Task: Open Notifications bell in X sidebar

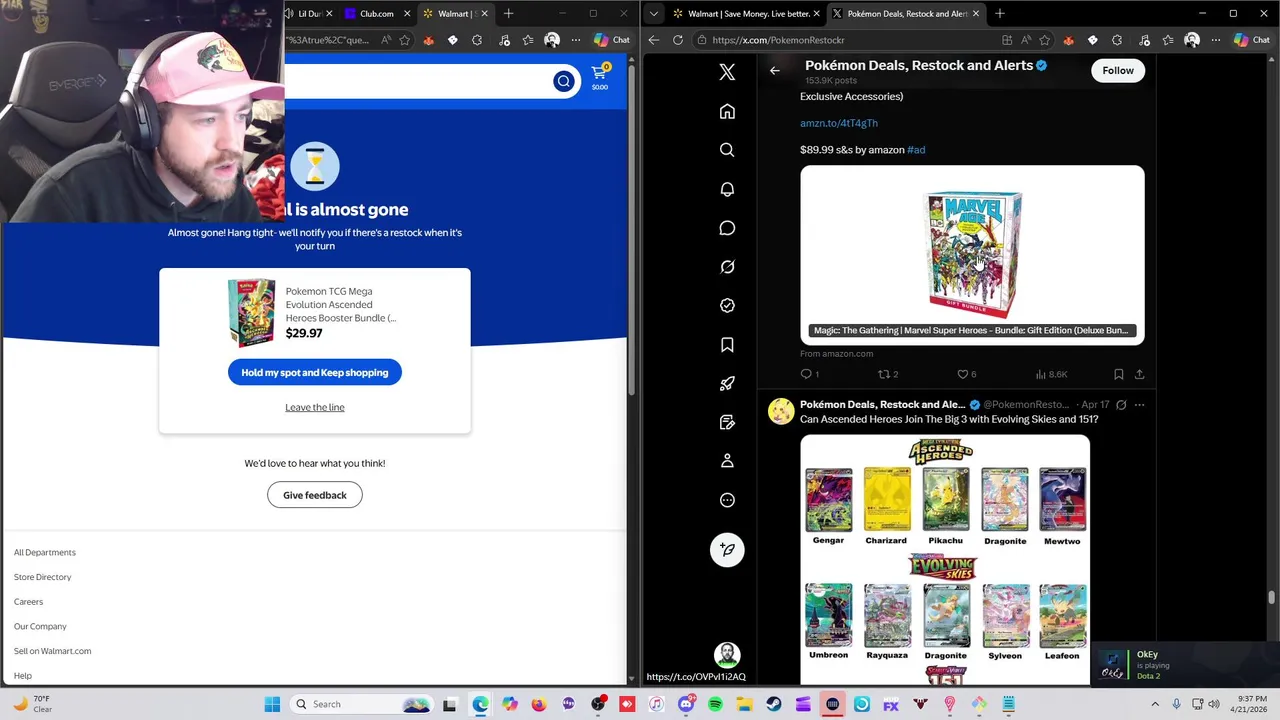Action: tap(727, 189)
